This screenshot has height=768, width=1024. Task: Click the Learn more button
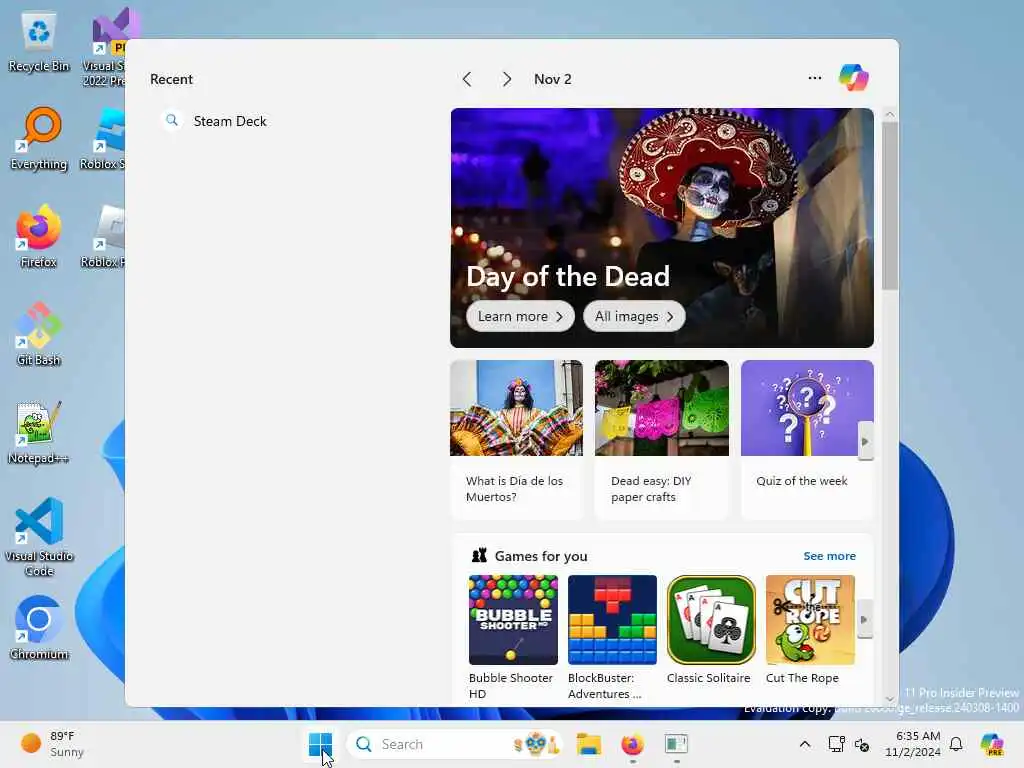pyautogui.click(x=520, y=316)
